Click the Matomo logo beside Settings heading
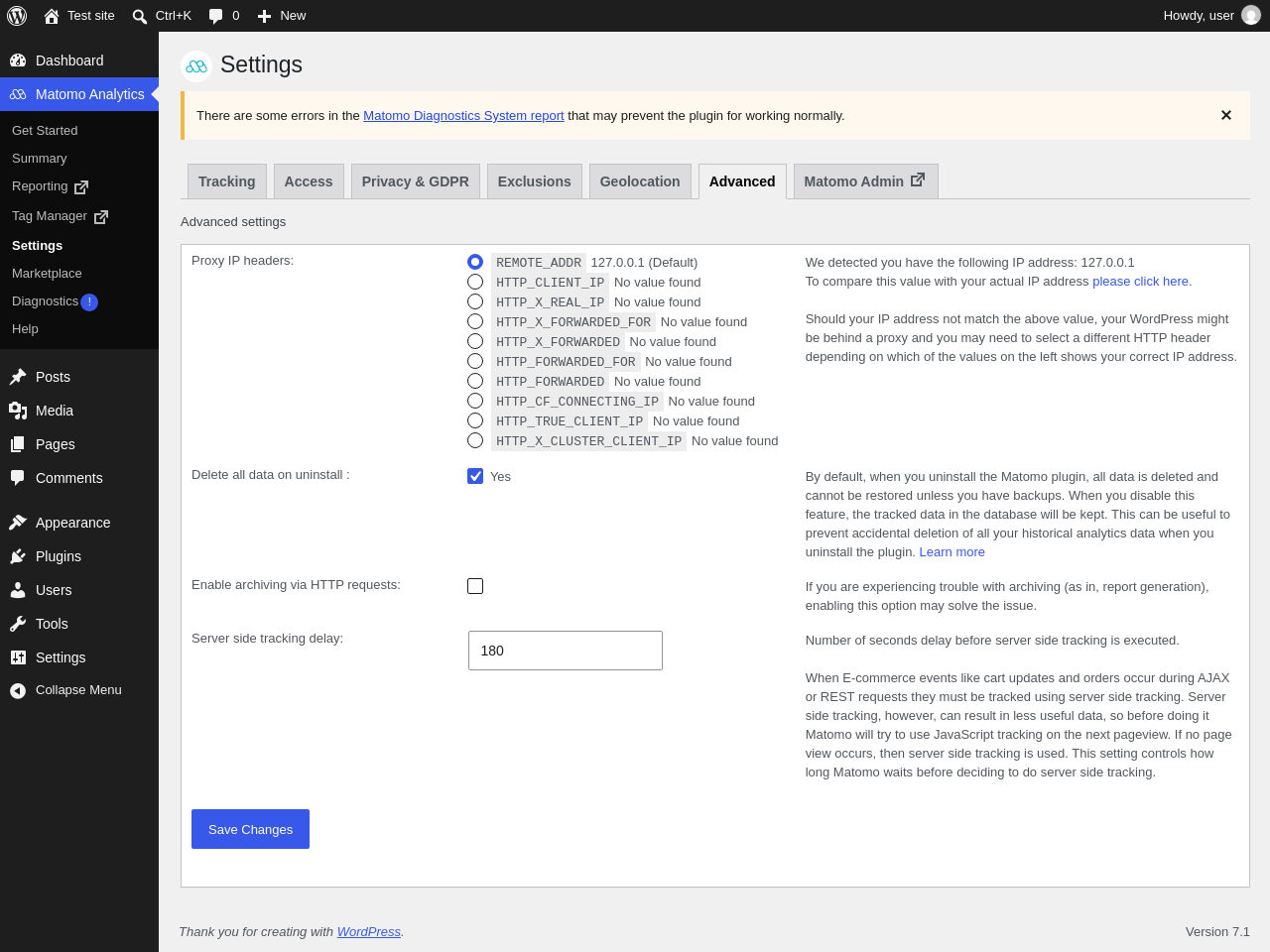 pyautogui.click(x=196, y=66)
